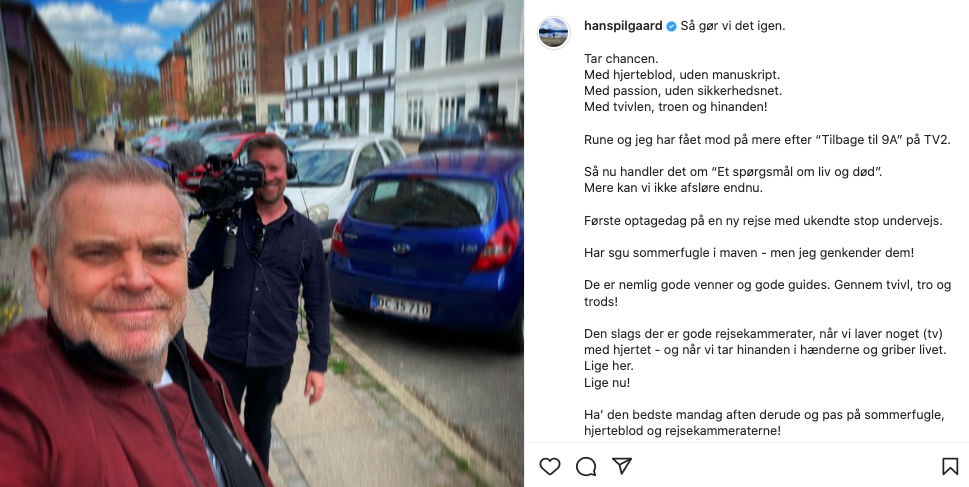Open comments via the speech bubble icon
The height and width of the screenshot is (487, 969).
(x=586, y=466)
